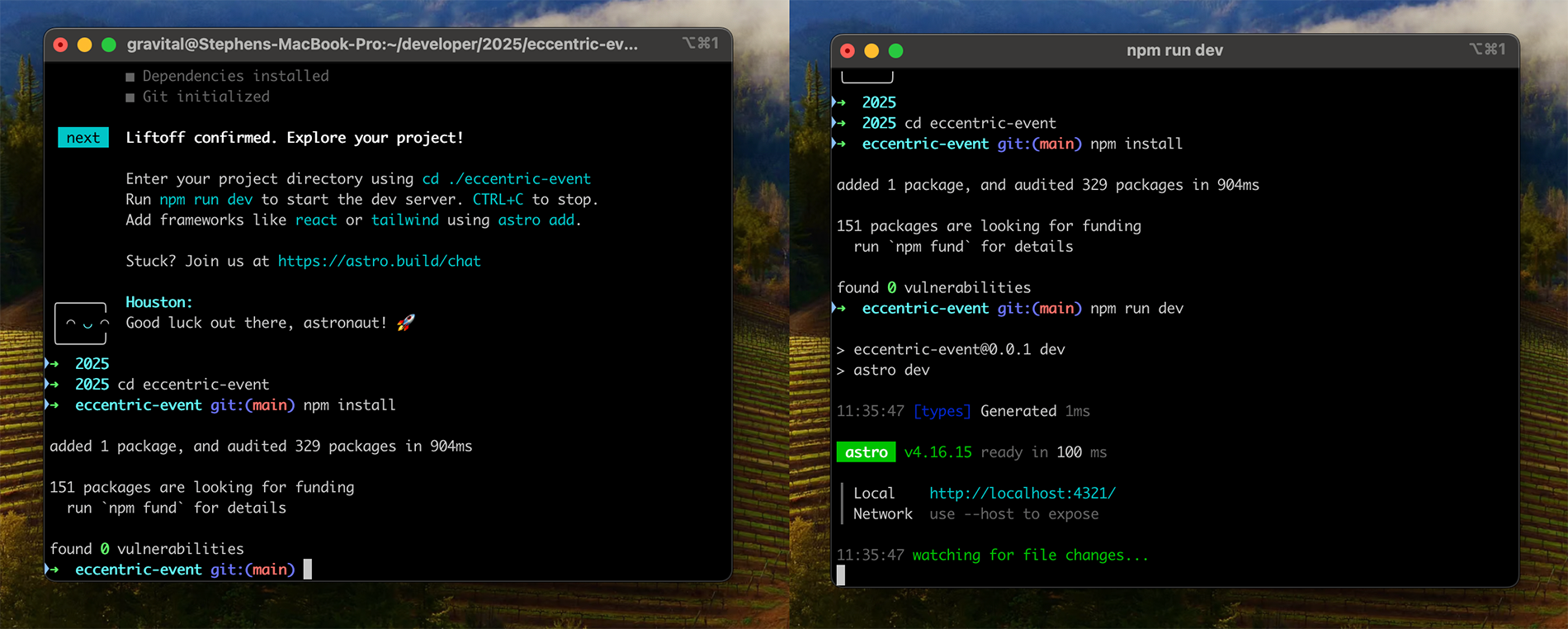Click cd eccentric-event in right window
The width and height of the screenshot is (1568, 629).
[980, 123]
